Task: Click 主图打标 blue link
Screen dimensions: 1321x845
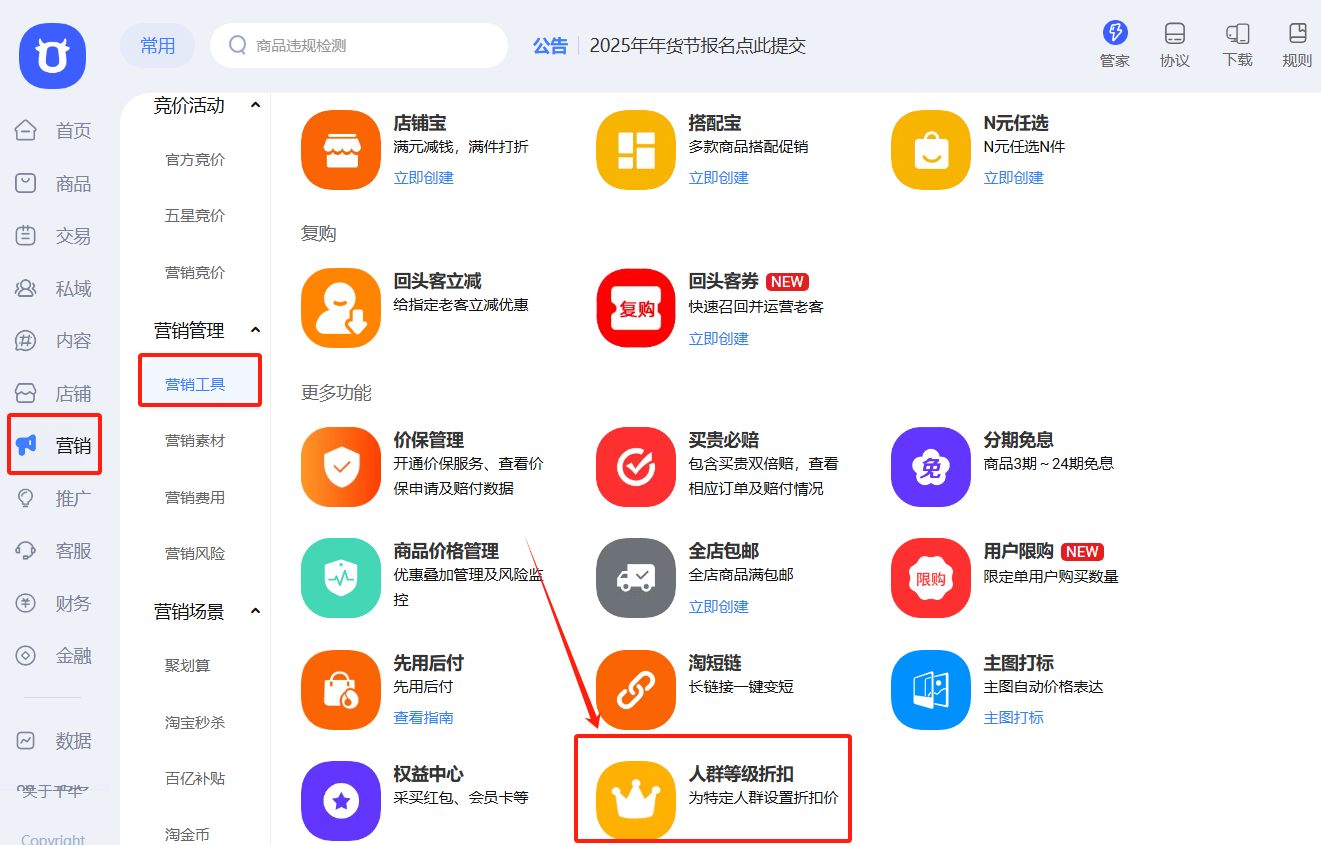Action: coord(1013,717)
